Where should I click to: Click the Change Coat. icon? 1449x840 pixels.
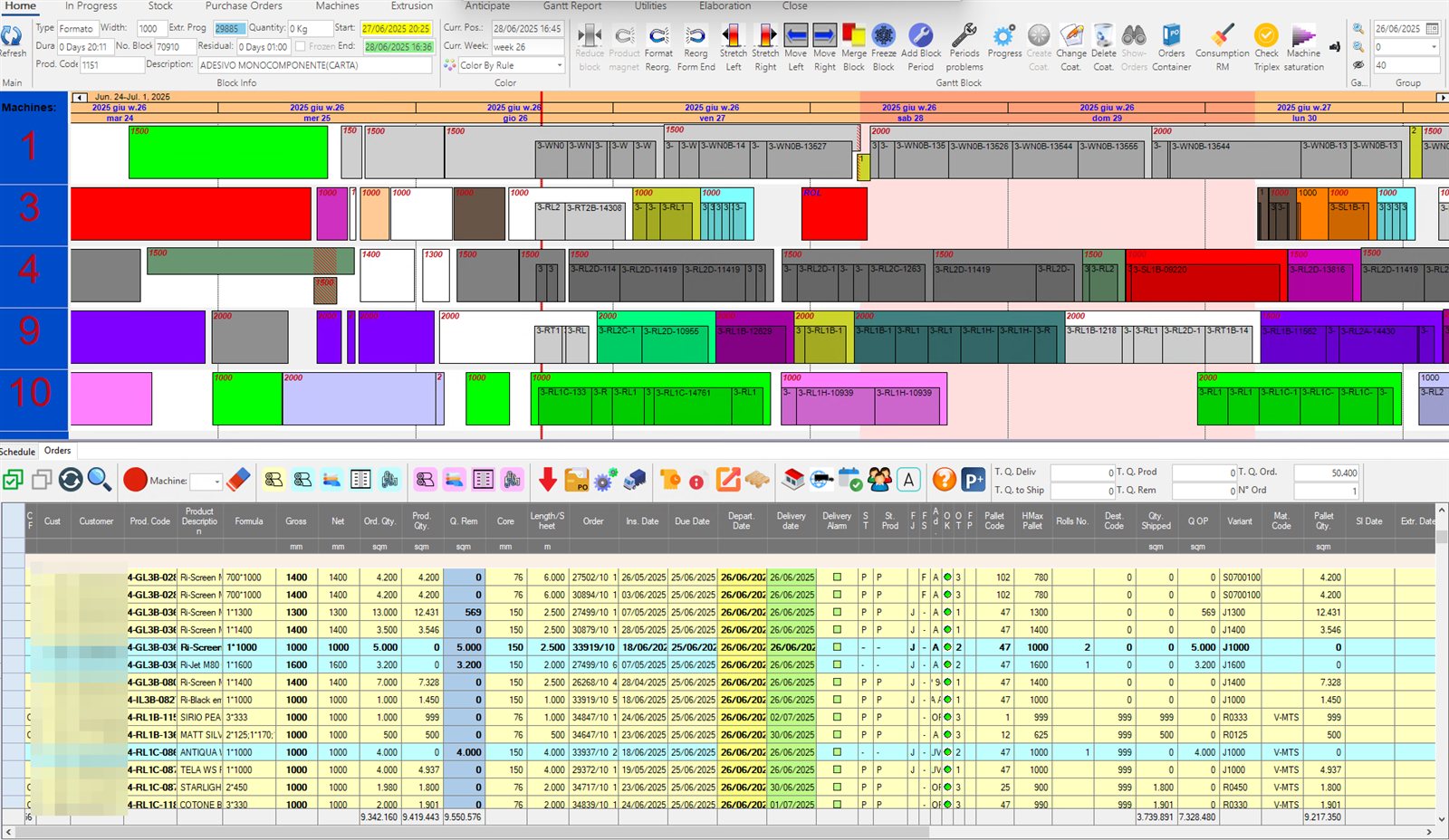1070,36
